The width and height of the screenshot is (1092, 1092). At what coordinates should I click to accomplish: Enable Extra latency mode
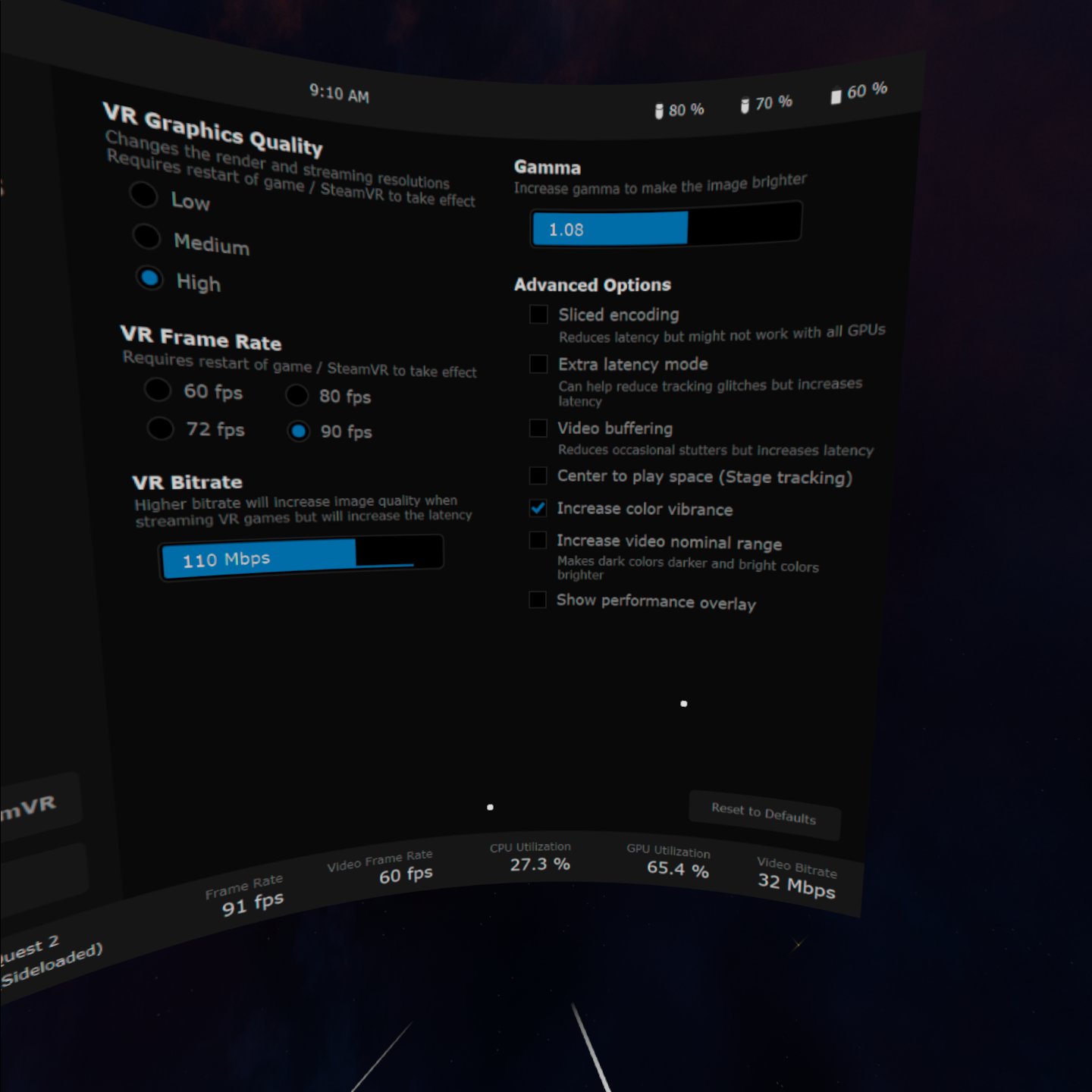click(x=537, y=365)
